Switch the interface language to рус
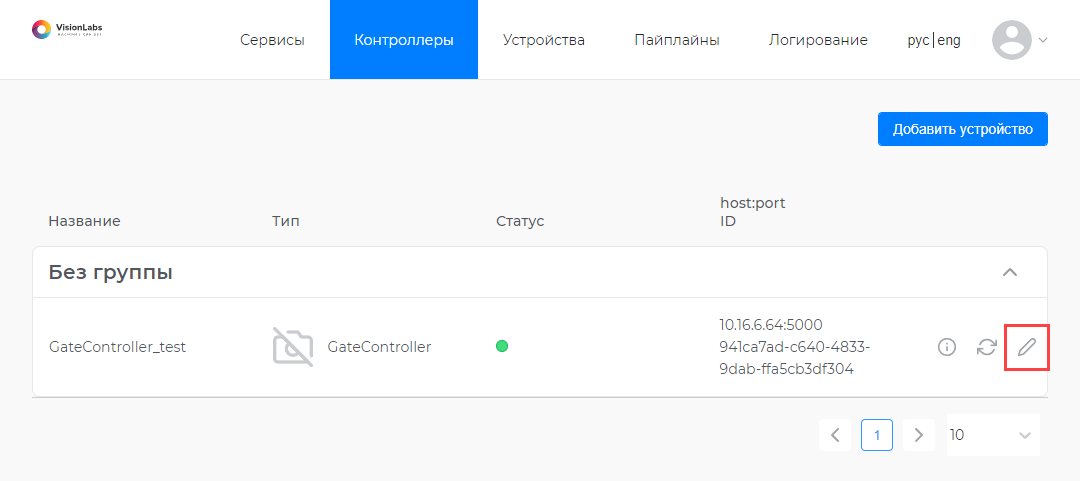The height and width of the screenshot is (481, 1080). tap(918, 41)
